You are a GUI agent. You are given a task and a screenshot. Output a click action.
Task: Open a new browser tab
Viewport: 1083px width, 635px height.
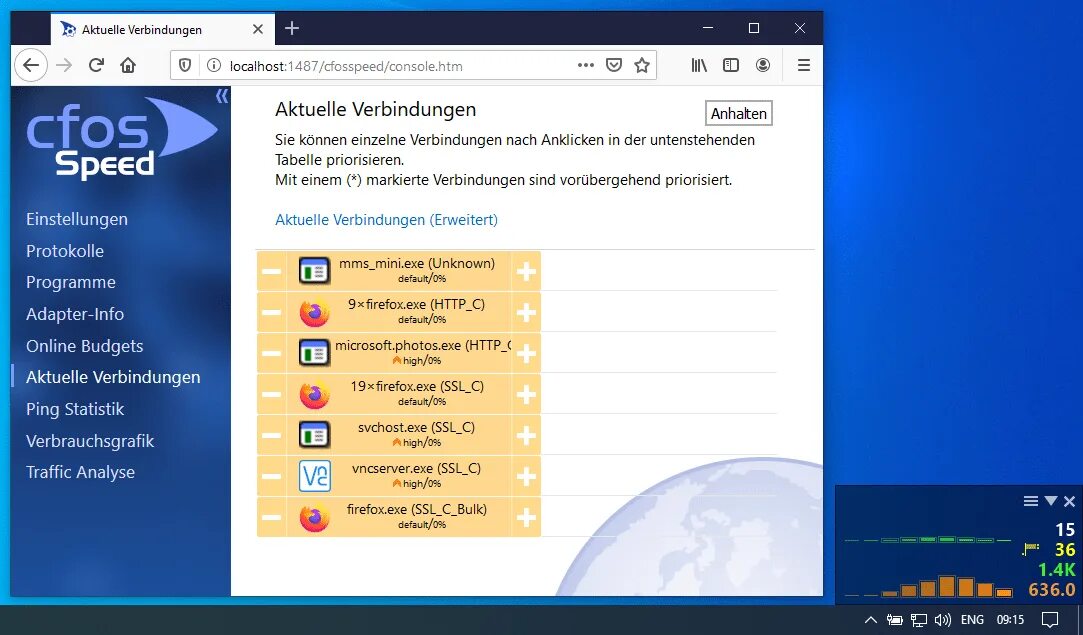point(291,28)
